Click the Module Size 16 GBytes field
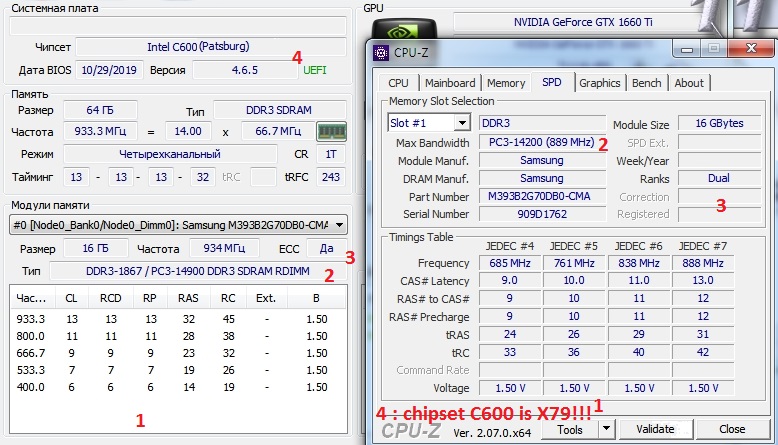Image resolution: width=778 pixels, height=445 pixels. tap(719, 123)
